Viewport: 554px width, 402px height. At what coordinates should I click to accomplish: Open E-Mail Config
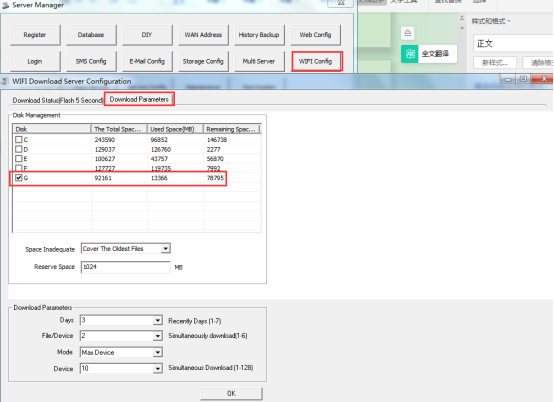pos(147,61)
